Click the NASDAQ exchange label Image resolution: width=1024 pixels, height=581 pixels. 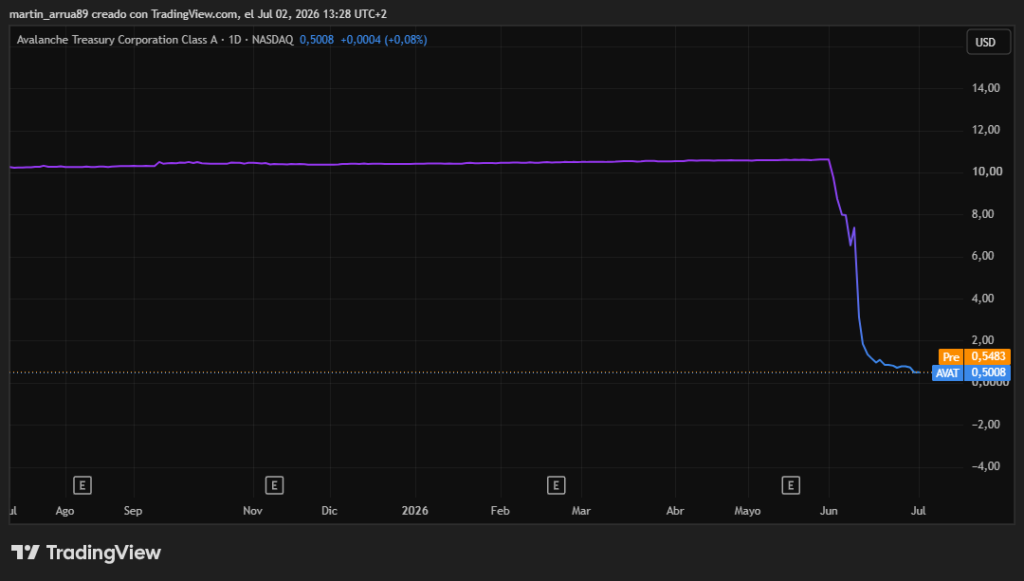click(x=272, y=40)
